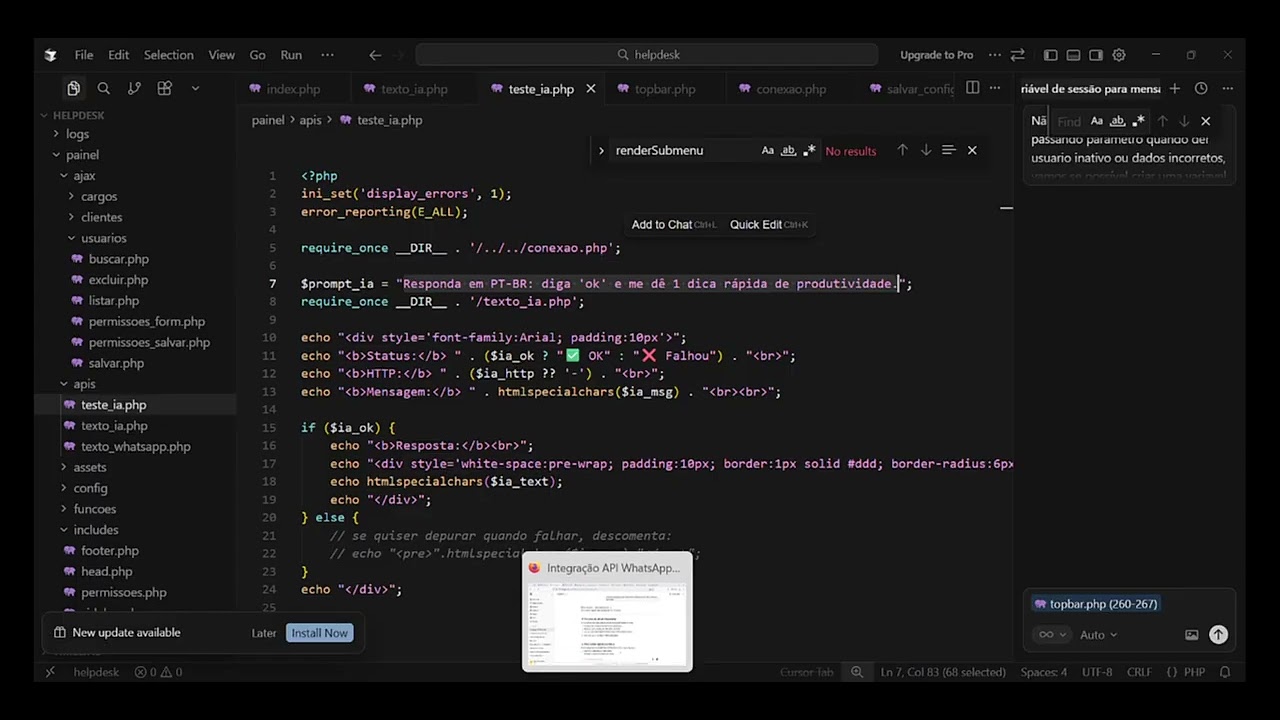Open the title bar overflow menu dots
This screenshot has width=1280, height=720.
(995, 55)
